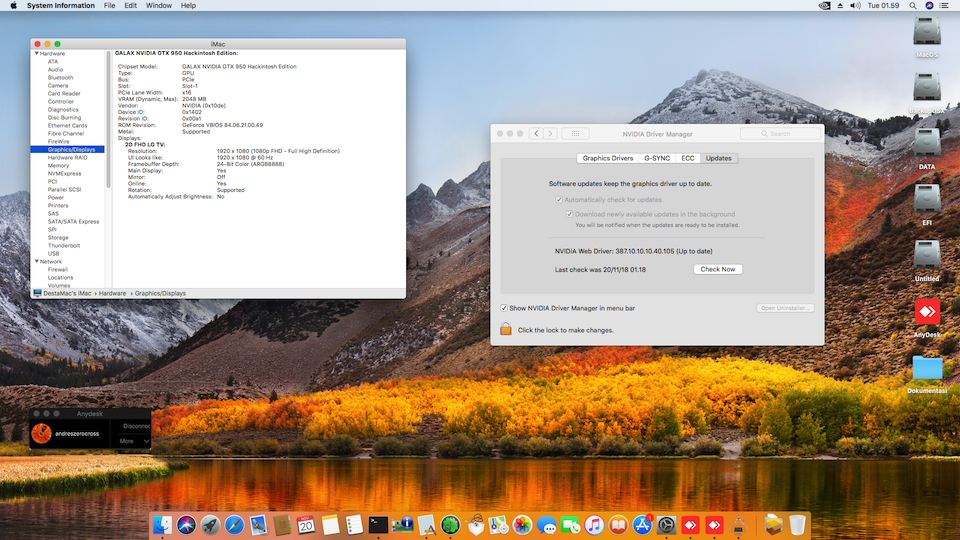
Task: Open the More dropdown in Anydesk
Action: 133,441
